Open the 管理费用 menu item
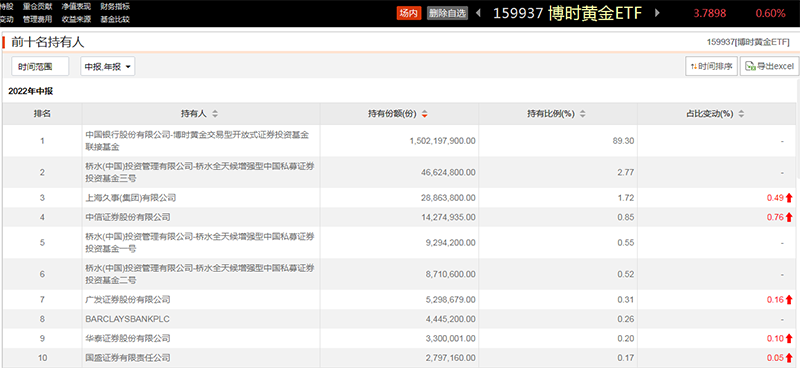The width and height of the screenshot is (800, 368). [37, 19]
